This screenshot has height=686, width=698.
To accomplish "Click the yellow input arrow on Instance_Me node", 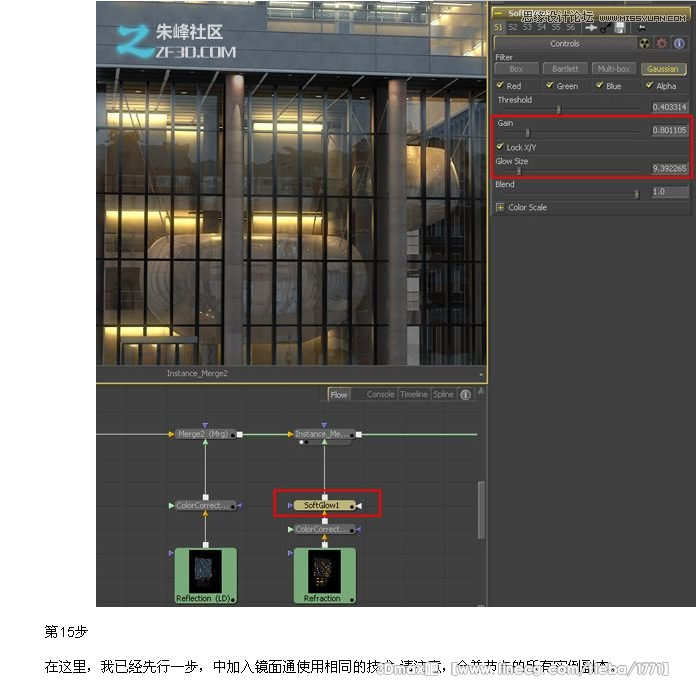I will click(x=290, y=434).
